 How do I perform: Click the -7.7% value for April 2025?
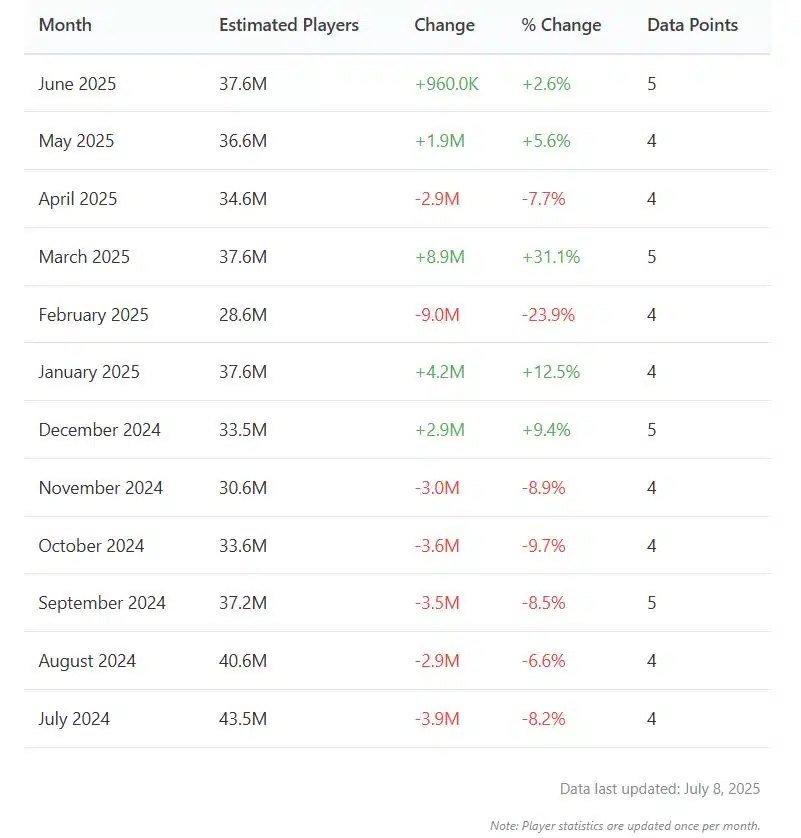coord(543,199)
